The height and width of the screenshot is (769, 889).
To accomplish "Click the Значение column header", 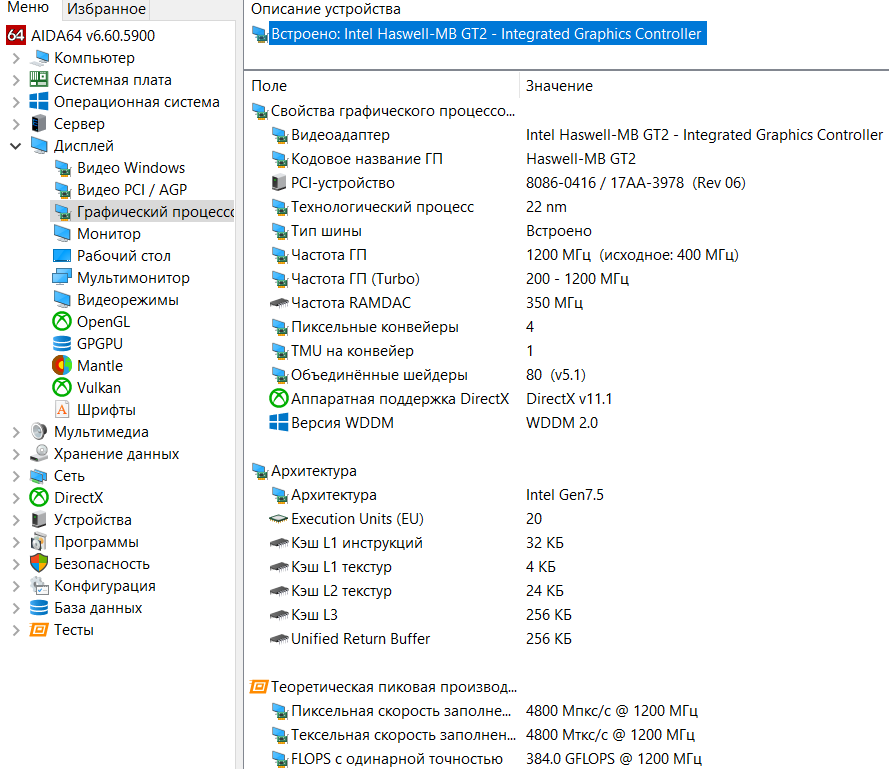I will 559,86.
